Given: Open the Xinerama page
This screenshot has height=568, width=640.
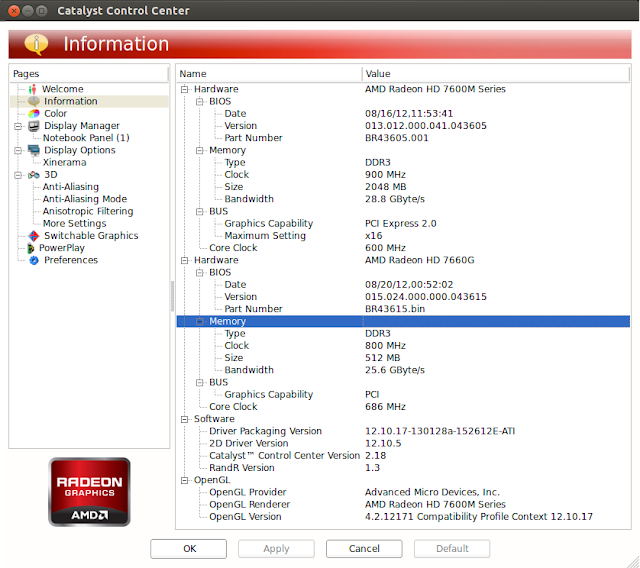Looking at the screenshot, I should (64, 162).
